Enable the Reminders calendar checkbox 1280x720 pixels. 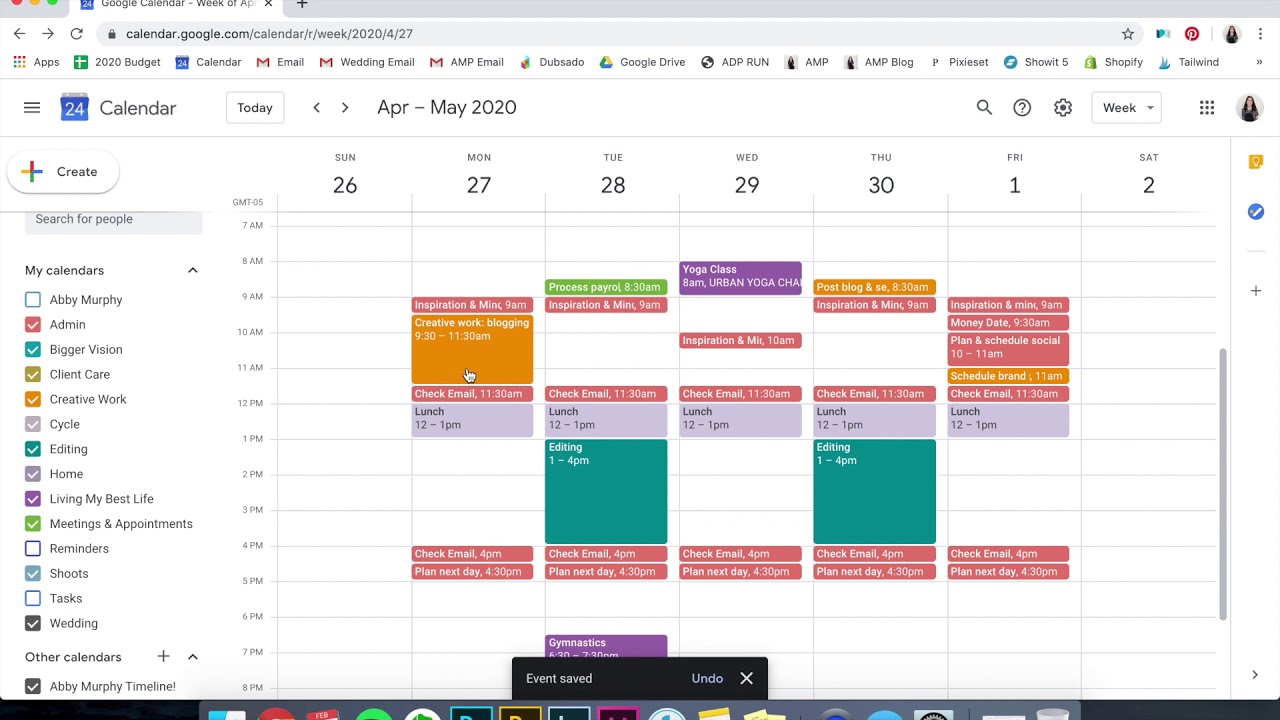[33, 549]
